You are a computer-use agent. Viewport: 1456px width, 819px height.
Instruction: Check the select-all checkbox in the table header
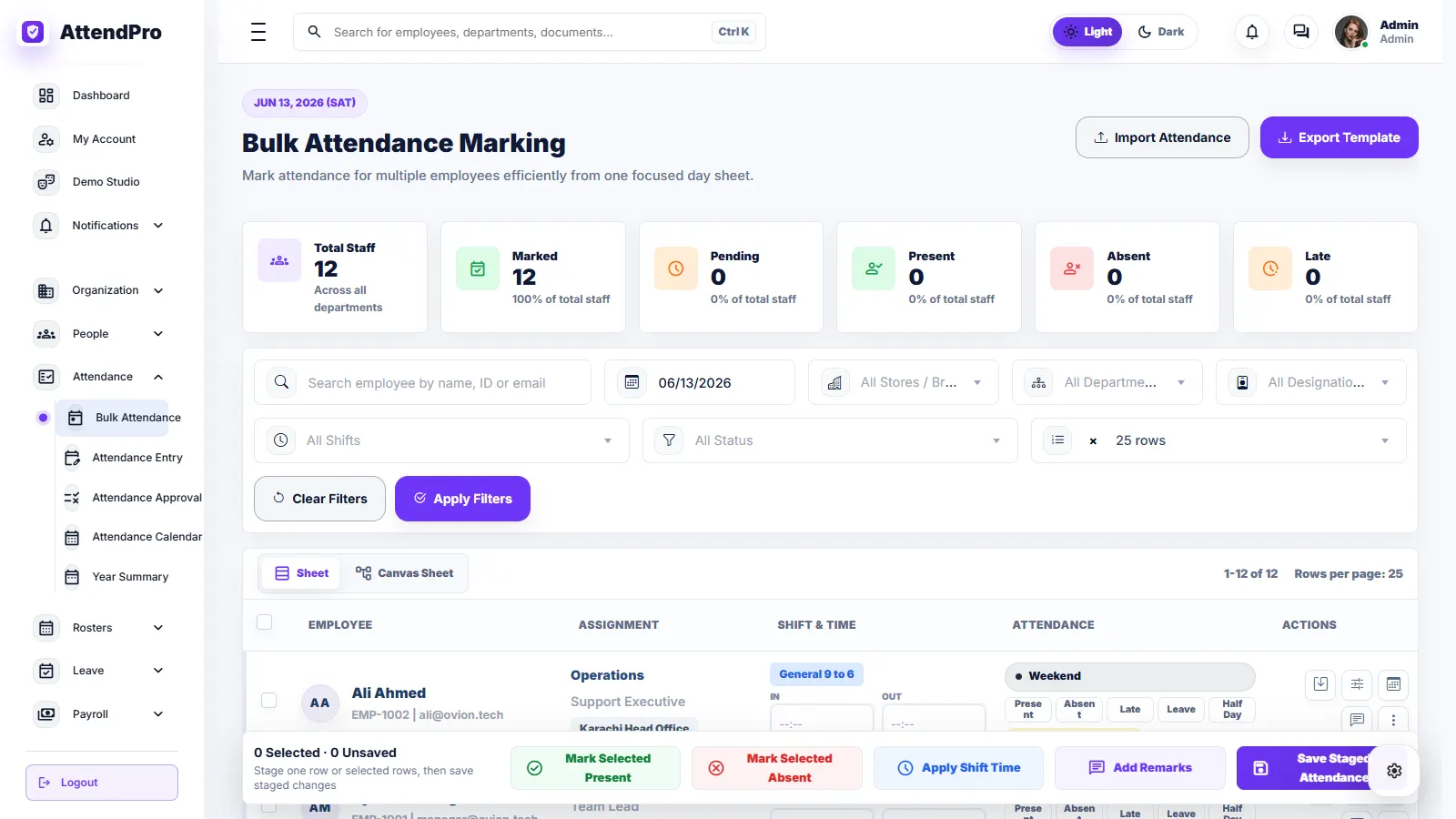(x=265, y=622)
